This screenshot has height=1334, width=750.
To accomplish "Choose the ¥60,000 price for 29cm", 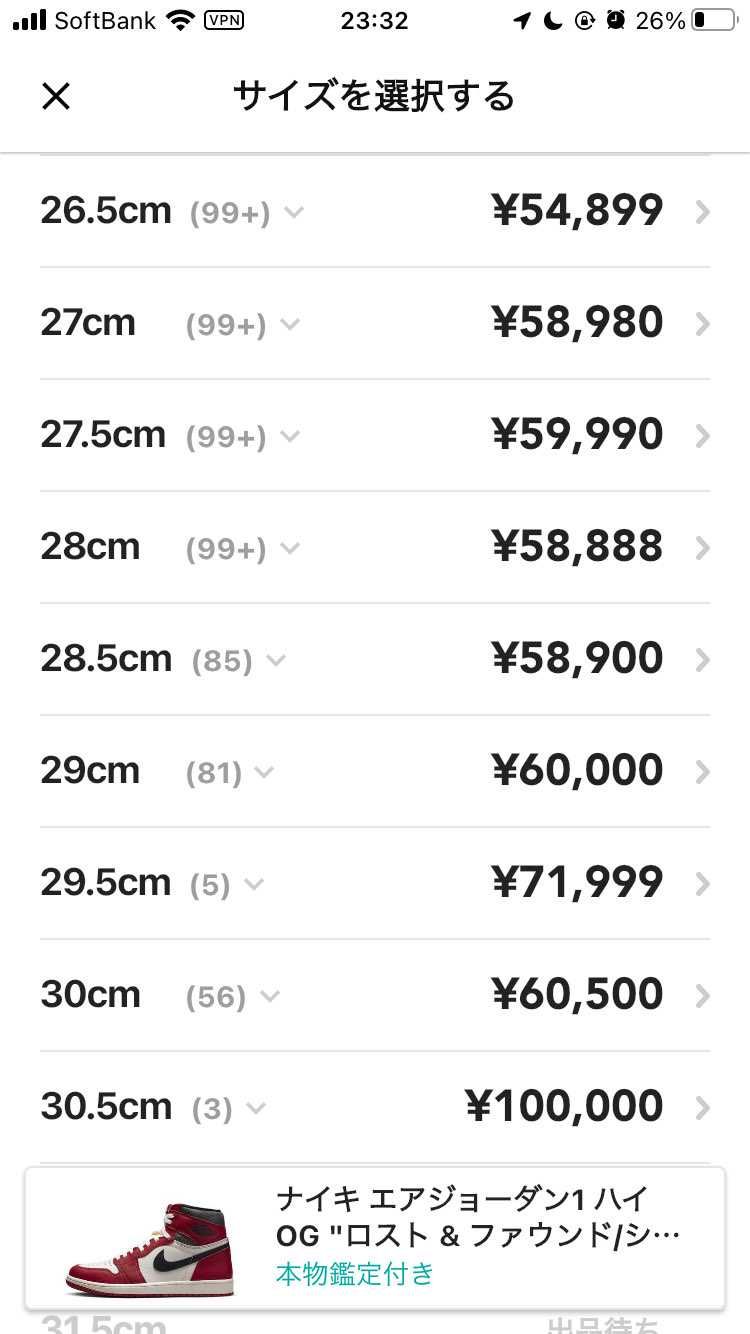I will pyautogui.click(x=577, y=770).
